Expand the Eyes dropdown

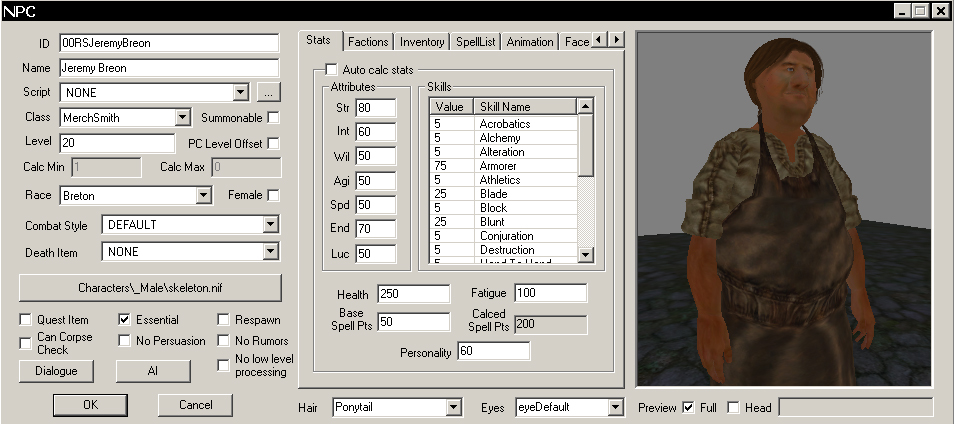coord(615,408)
